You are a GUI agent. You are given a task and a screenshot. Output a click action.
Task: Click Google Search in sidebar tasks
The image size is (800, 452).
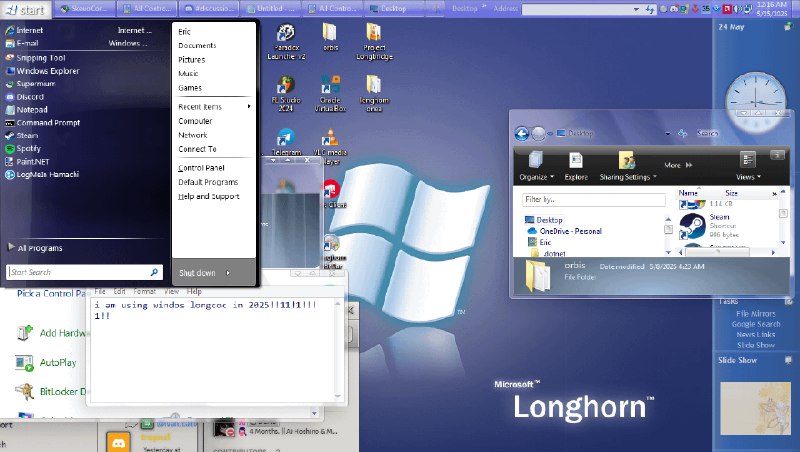coord(756,324)
